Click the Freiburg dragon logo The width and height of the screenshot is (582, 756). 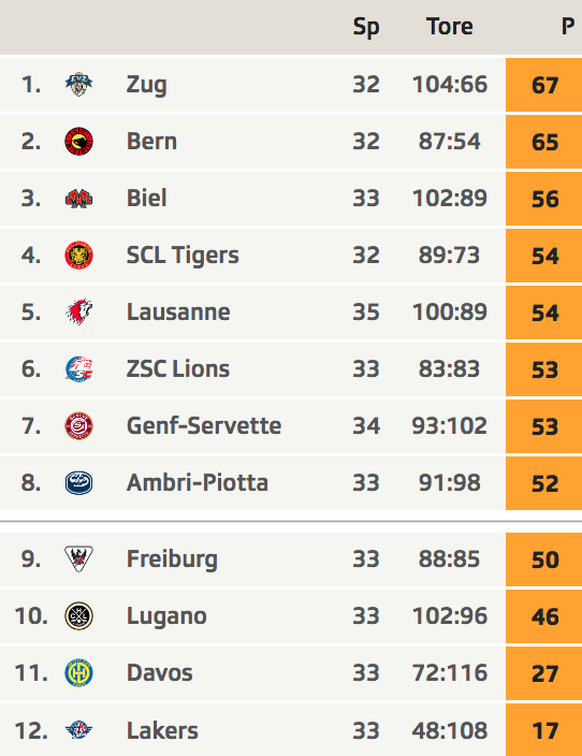coord(79,559)
